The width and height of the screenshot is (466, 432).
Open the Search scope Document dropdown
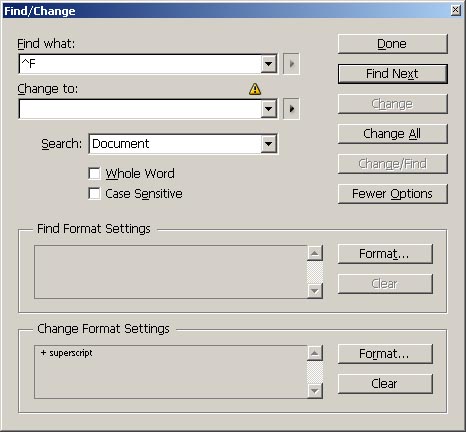(x=269, y=144)
